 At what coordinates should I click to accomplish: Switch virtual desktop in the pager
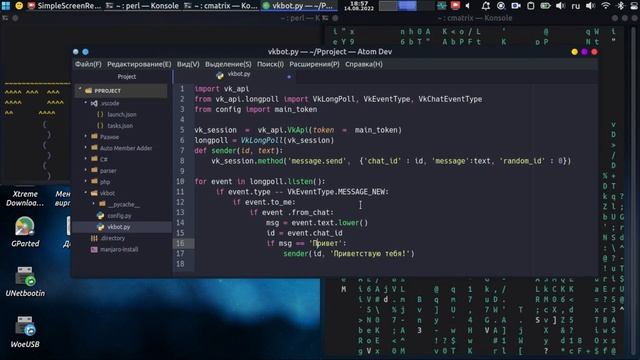click(x=407, y=6)
